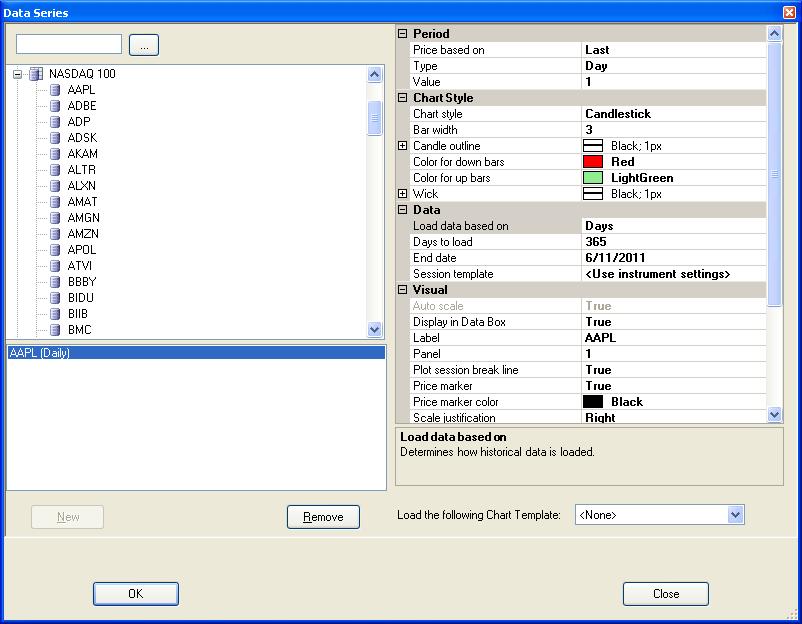Open the Chart Template dropdown
This screenshot has width=802, height=624.
pyautogui.click(x=736, y=515)
